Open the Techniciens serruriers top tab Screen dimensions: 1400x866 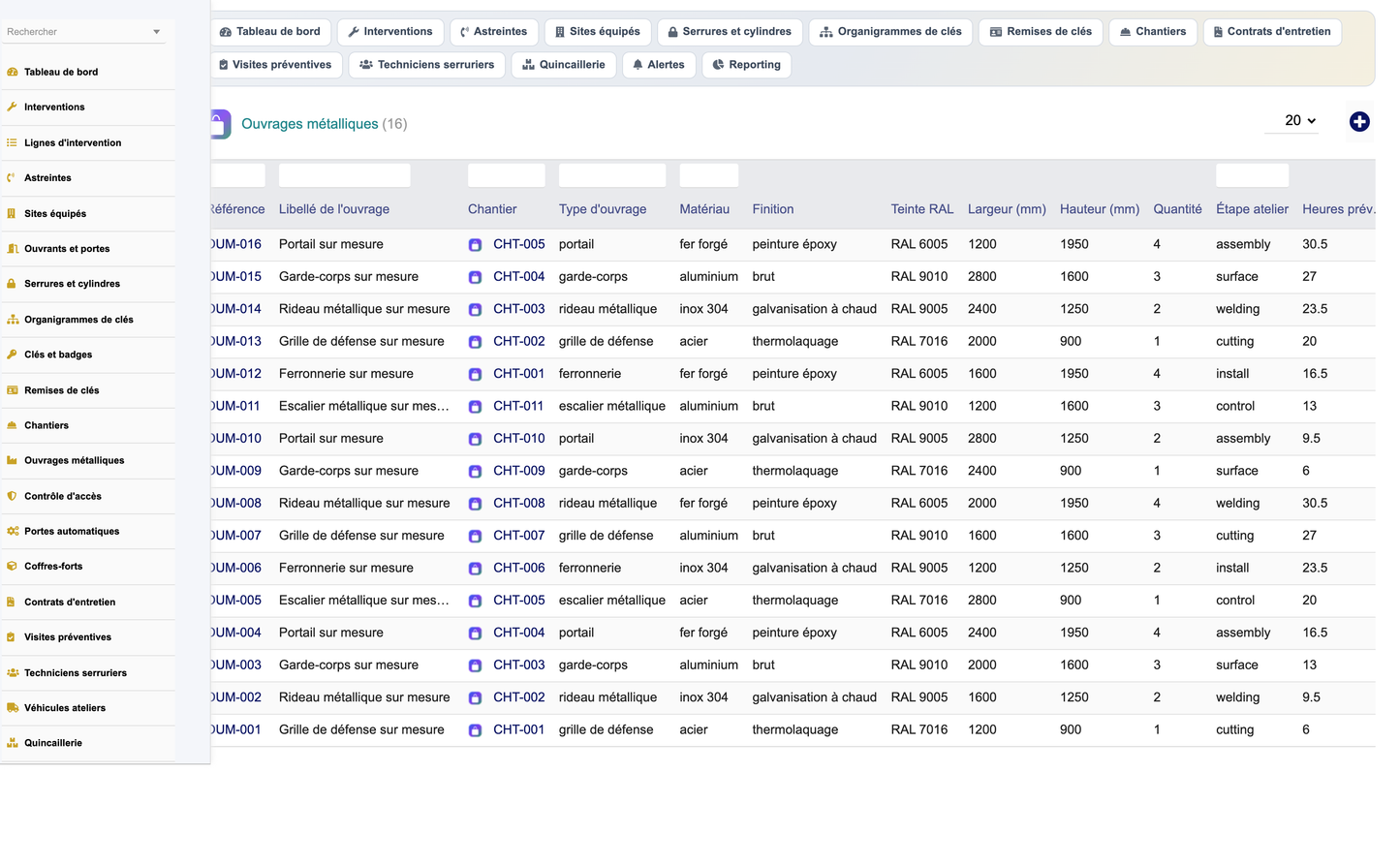[x=426, y=65]
